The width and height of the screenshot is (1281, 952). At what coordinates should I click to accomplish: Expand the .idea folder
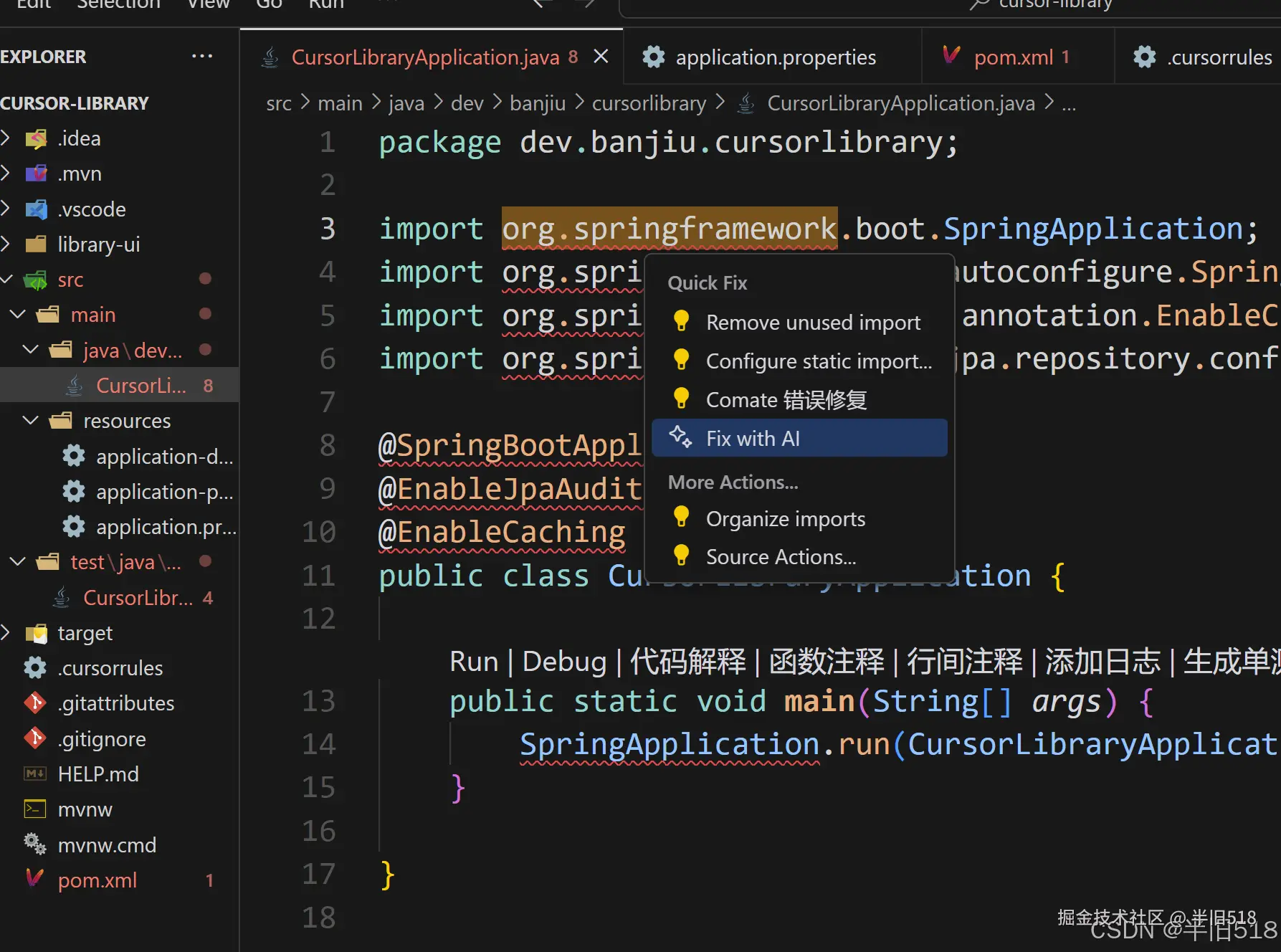coord(6,138)
